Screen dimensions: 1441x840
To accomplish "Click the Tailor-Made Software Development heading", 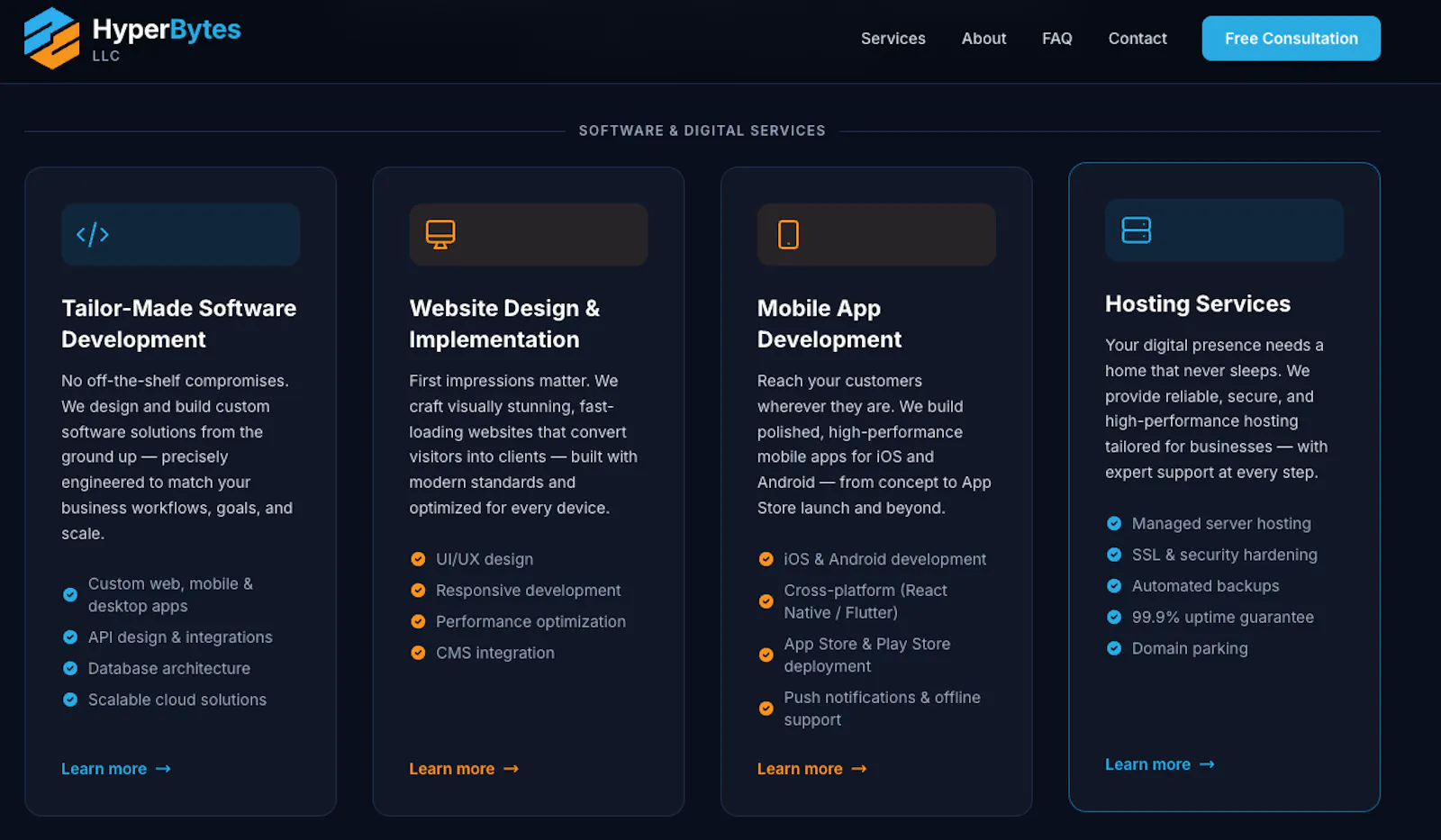I will 179,324.
